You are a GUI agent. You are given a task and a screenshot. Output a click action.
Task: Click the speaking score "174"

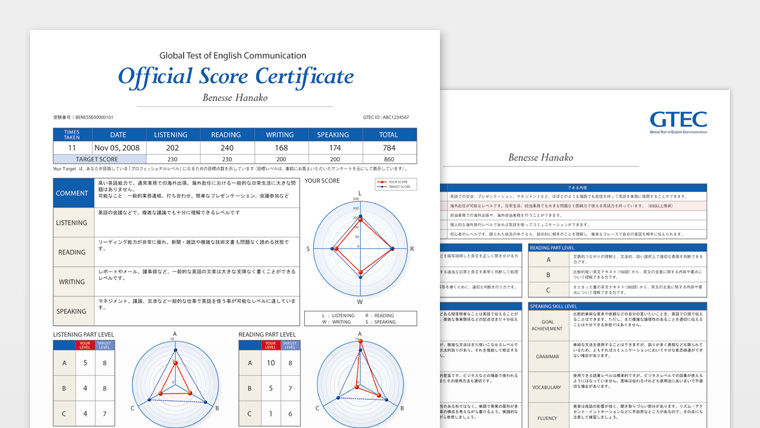pyautogui.click(x=335, y=148)
